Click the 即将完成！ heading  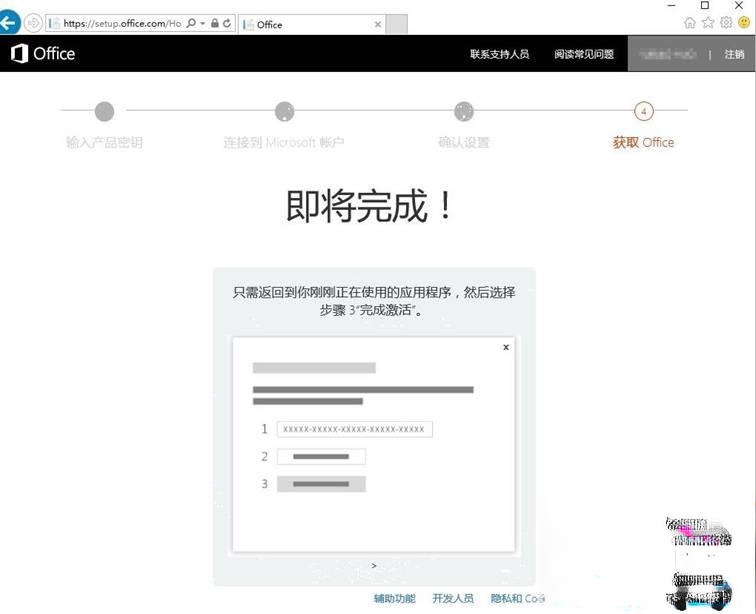[369, 206]
